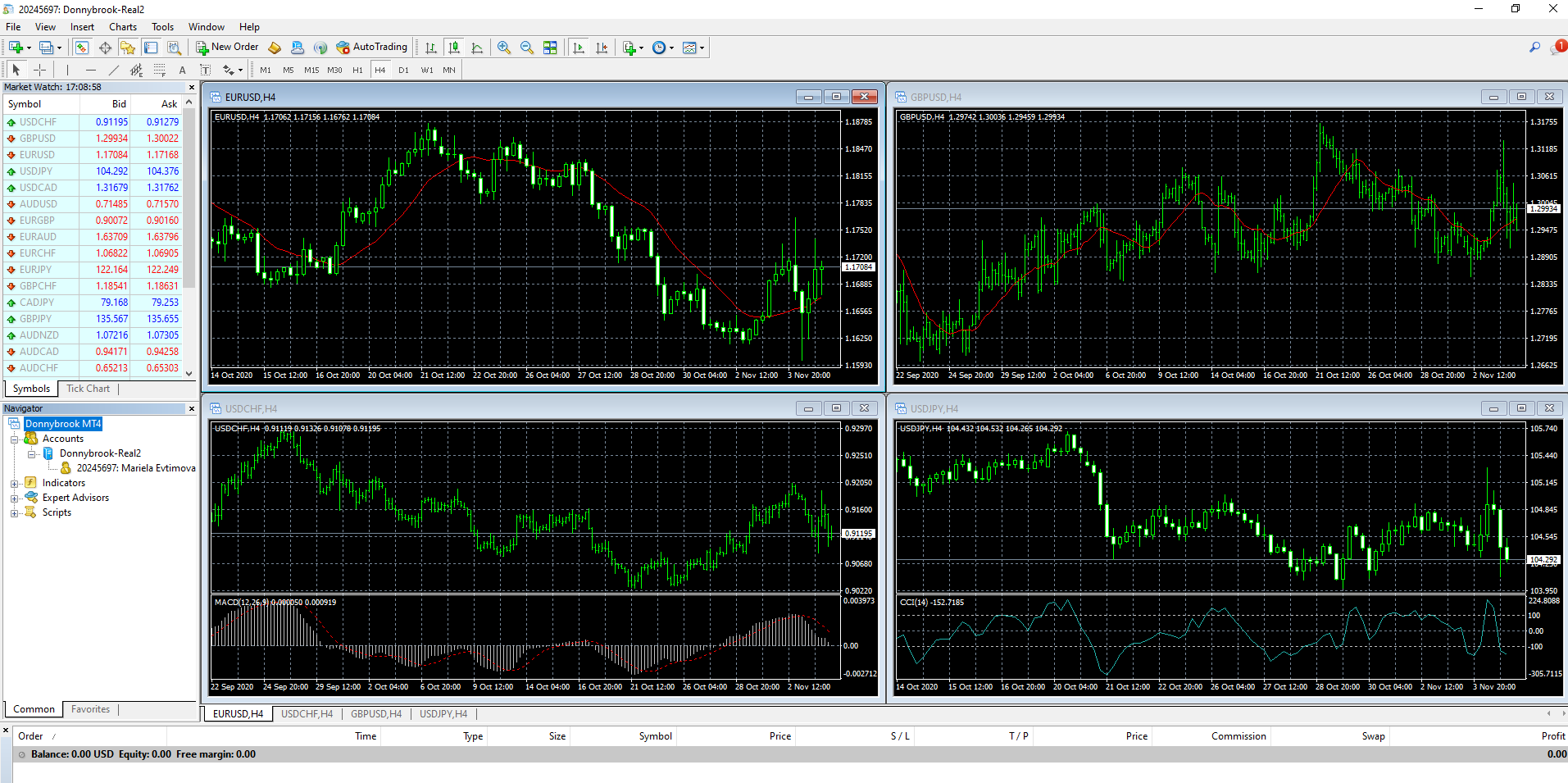
Task: Select the GBPUSD,H4 chart tab
Action: point(376,714)
